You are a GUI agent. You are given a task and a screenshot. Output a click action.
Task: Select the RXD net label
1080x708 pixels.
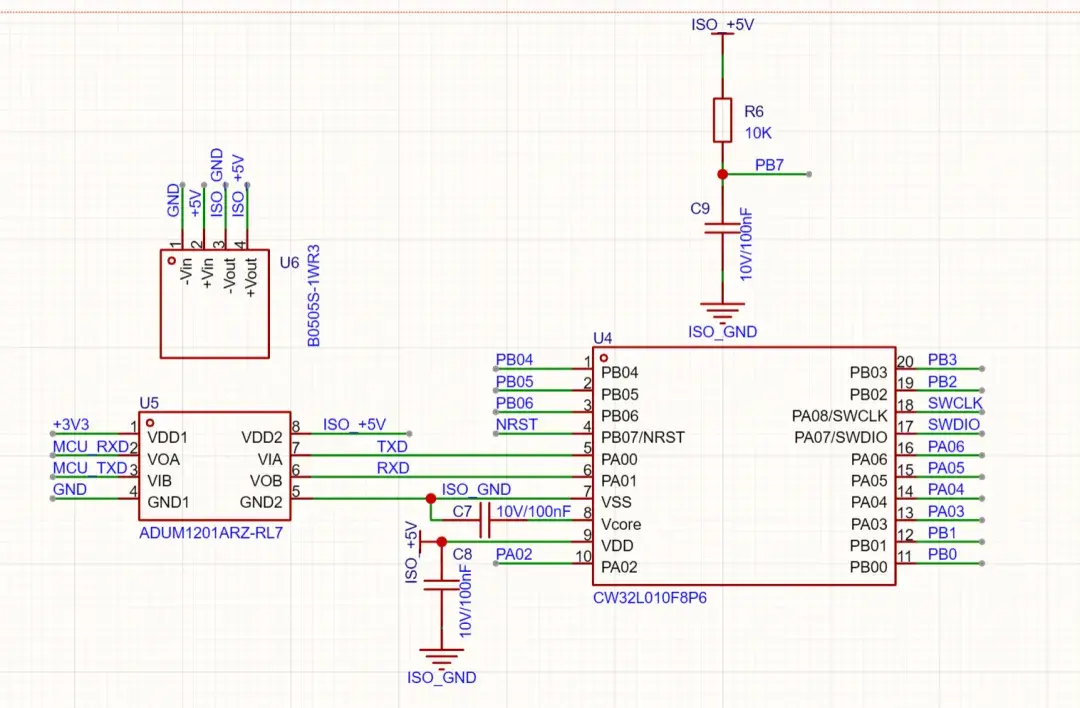[393, 468]
